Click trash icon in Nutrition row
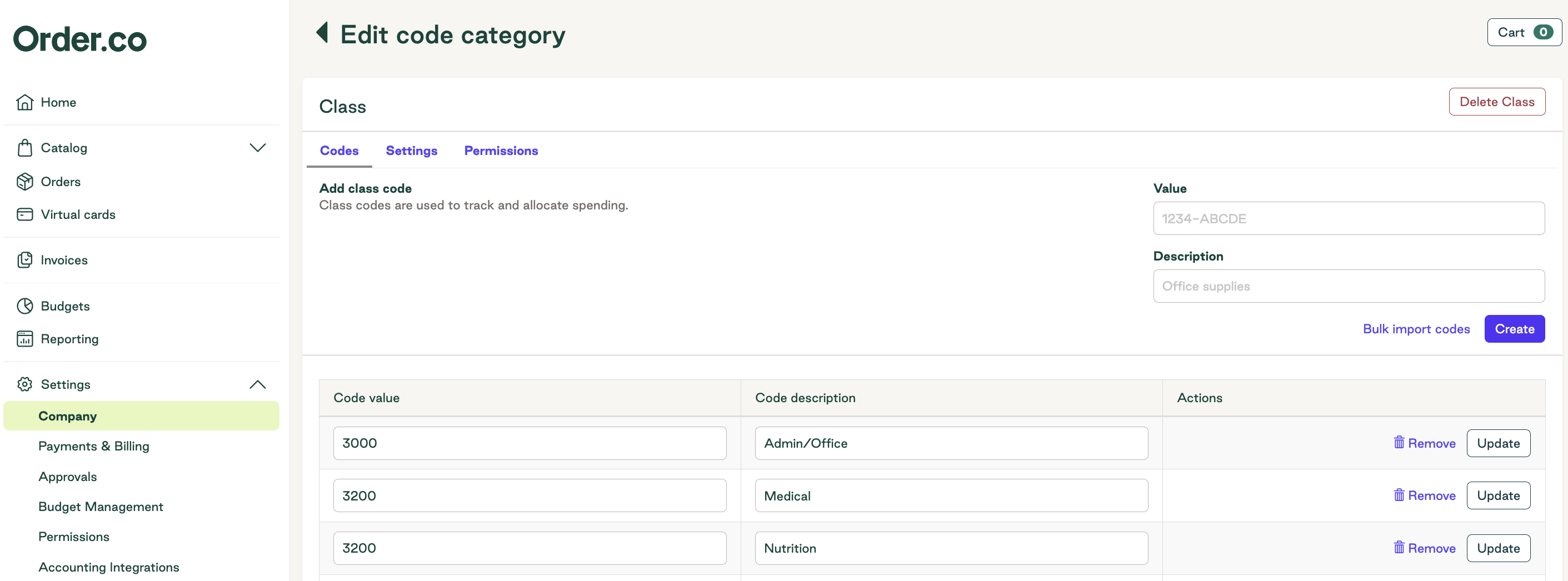 click(1399, 548)
